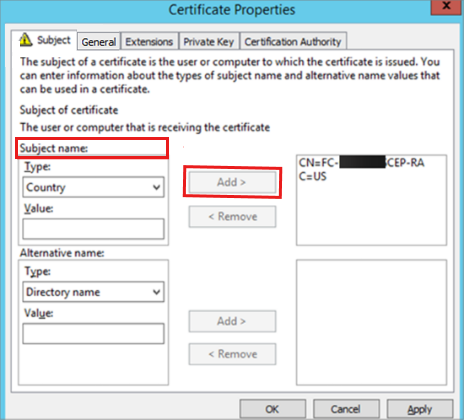Go to the Private Key tab
The height and width of the screenshot is (420, 464).
point(209,42)
